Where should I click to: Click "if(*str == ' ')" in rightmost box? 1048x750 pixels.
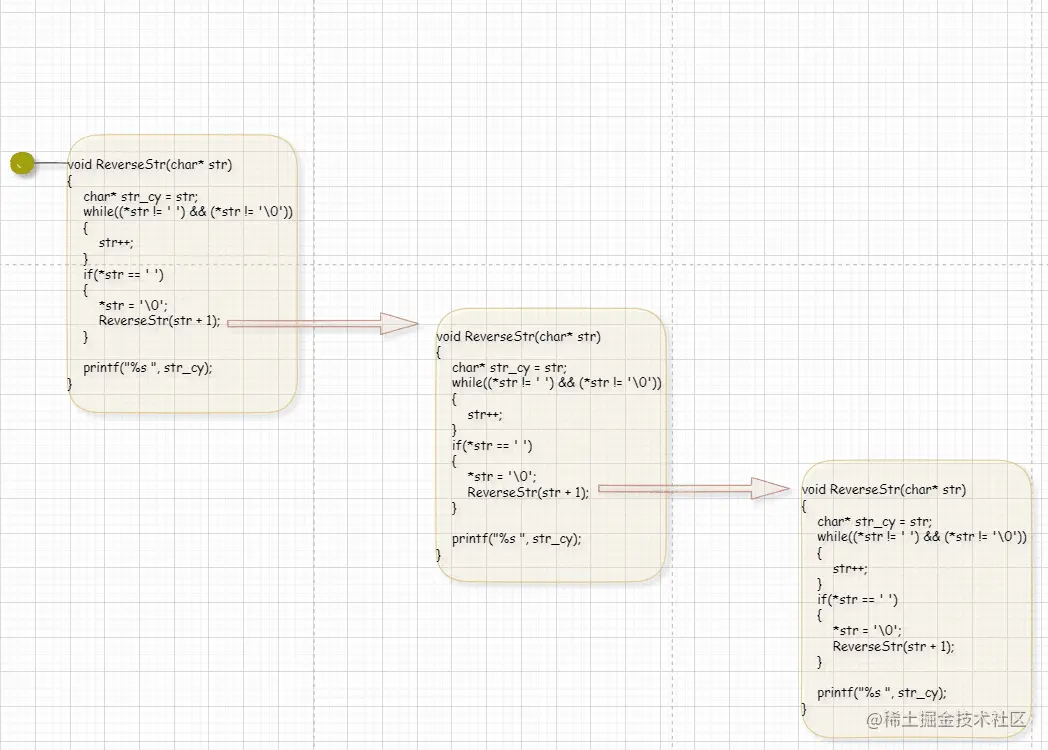(858, 600)
